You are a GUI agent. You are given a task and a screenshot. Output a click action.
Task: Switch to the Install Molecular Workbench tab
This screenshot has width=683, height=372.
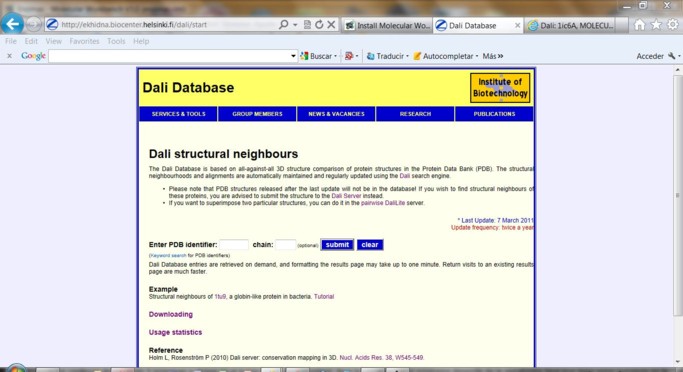coord(387,25)
